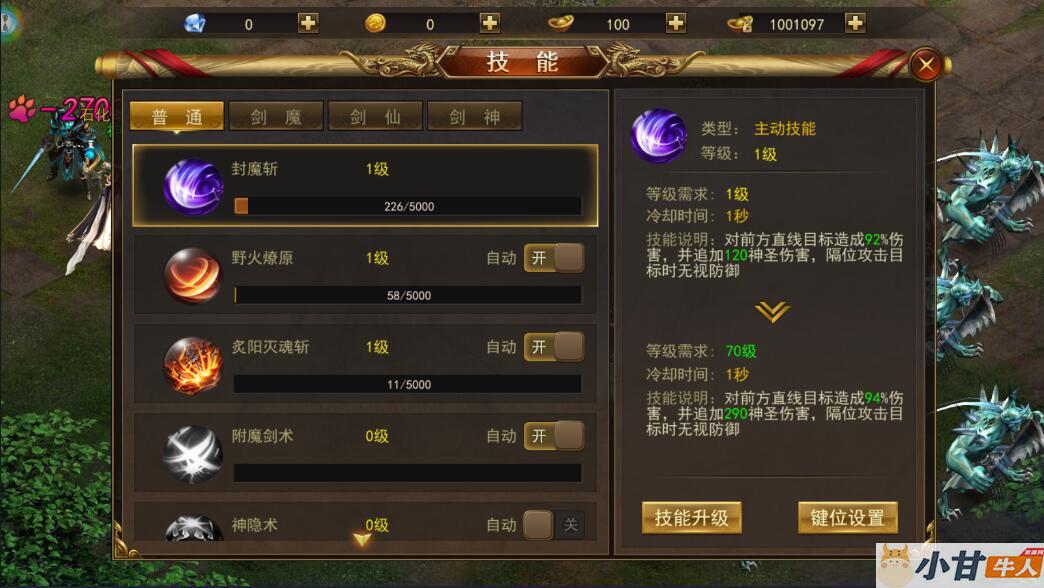
Task: Open the 剑仙 skill tab
Action: click(375, 117)
